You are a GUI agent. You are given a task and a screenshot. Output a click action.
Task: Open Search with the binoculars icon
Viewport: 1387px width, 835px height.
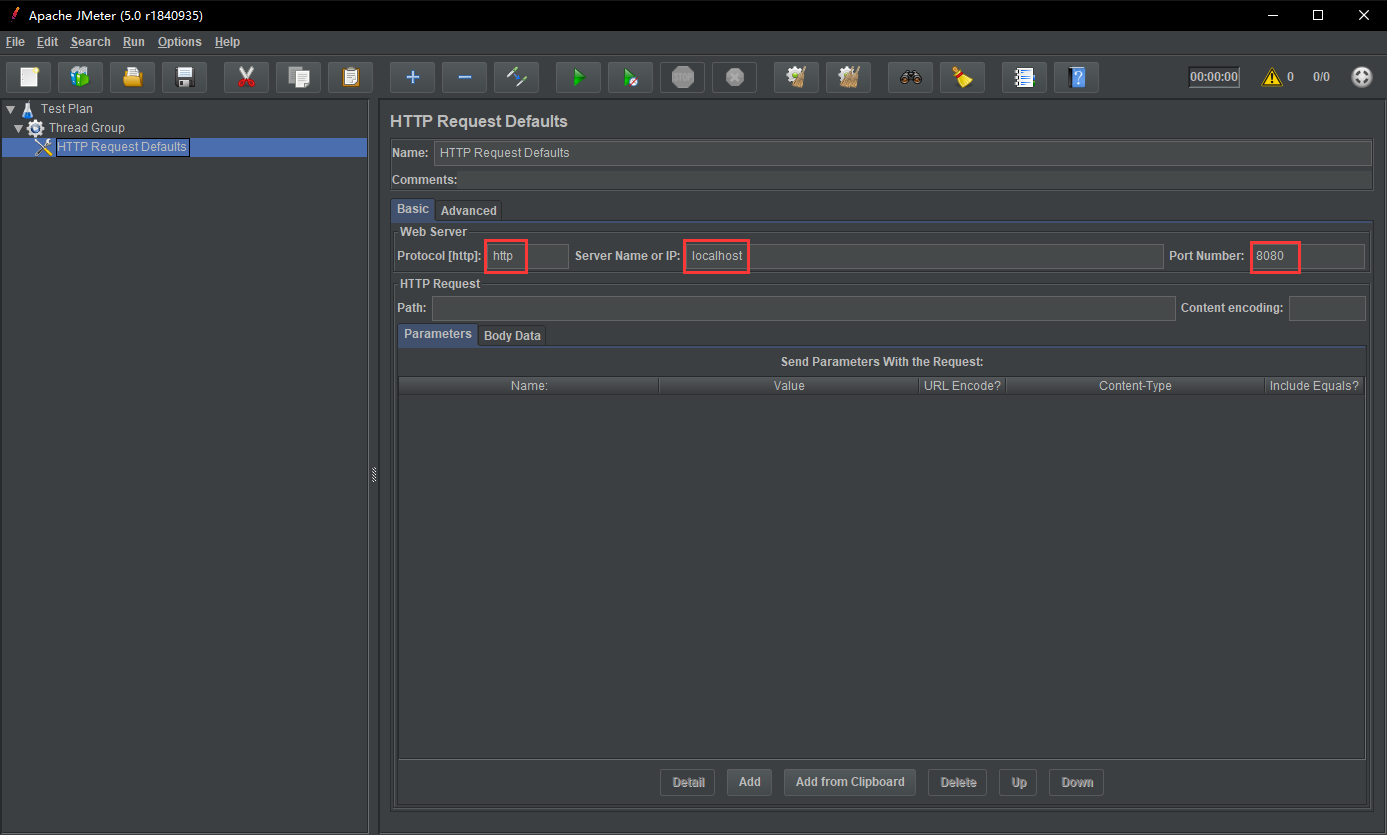click(910, 77)
